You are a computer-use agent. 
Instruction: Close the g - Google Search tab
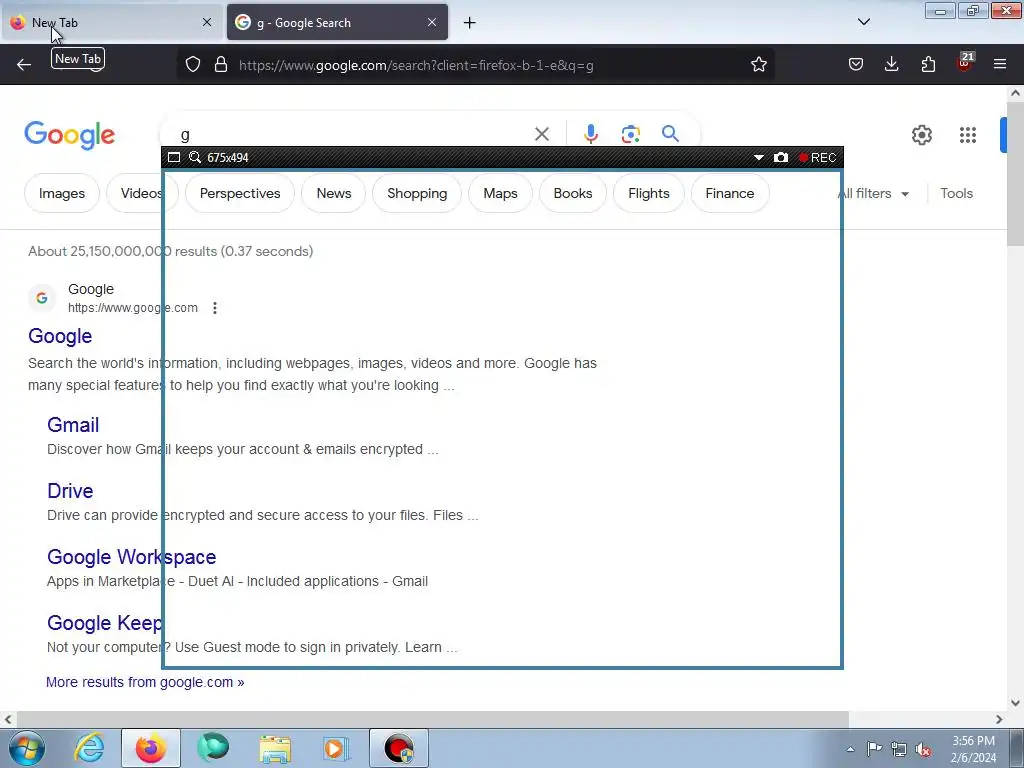[432, 22]
